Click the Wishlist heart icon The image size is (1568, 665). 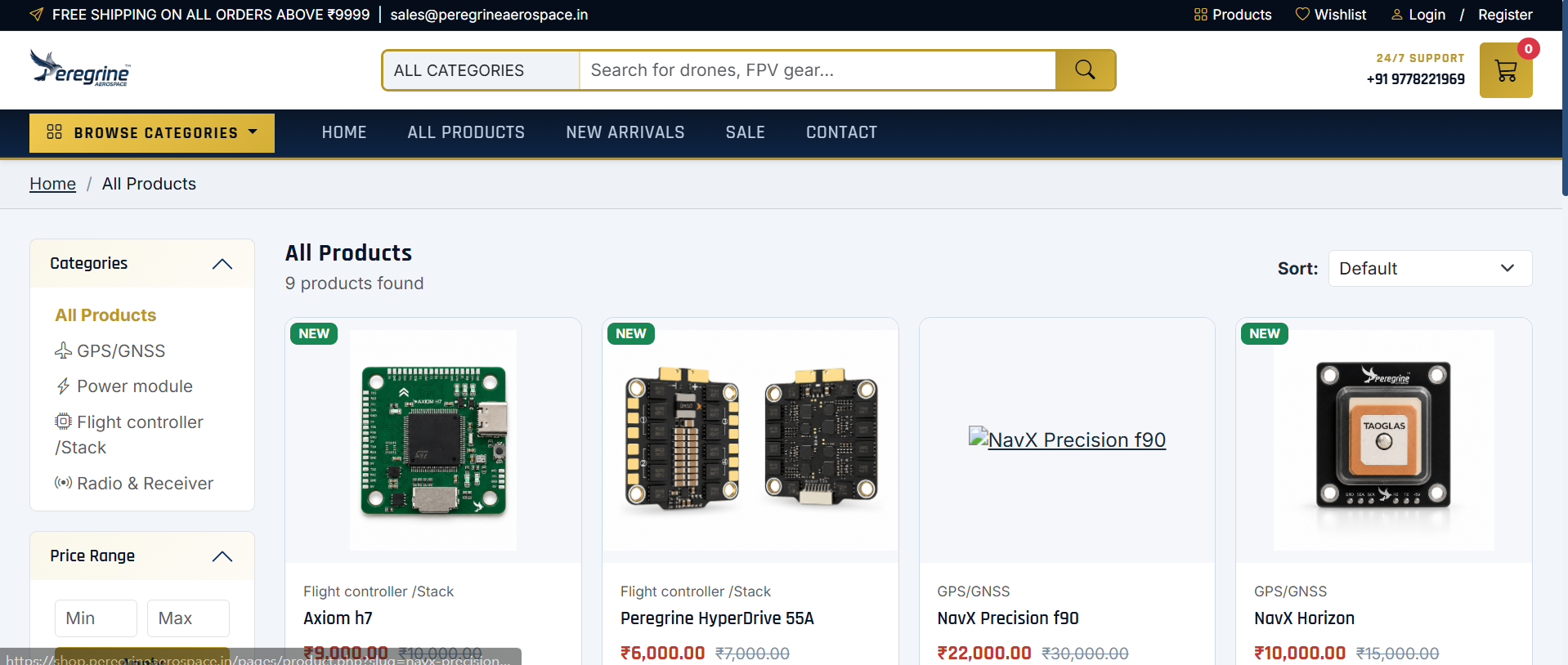click(1302, 14)
